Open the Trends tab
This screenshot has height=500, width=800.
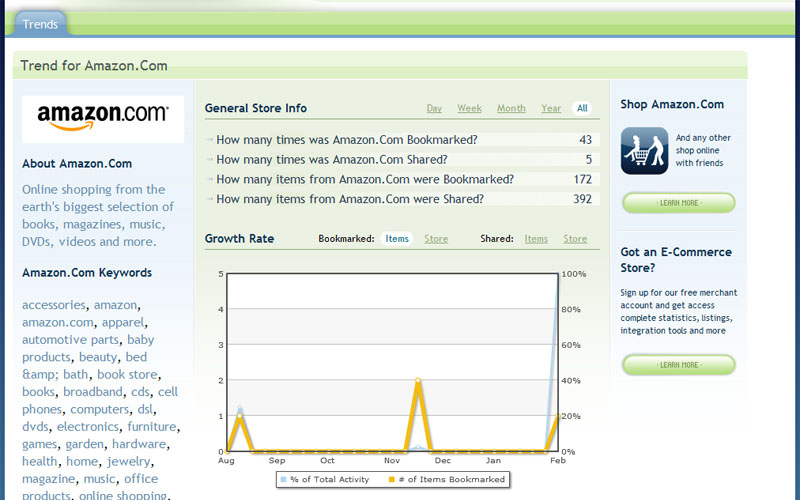point(40,24)
